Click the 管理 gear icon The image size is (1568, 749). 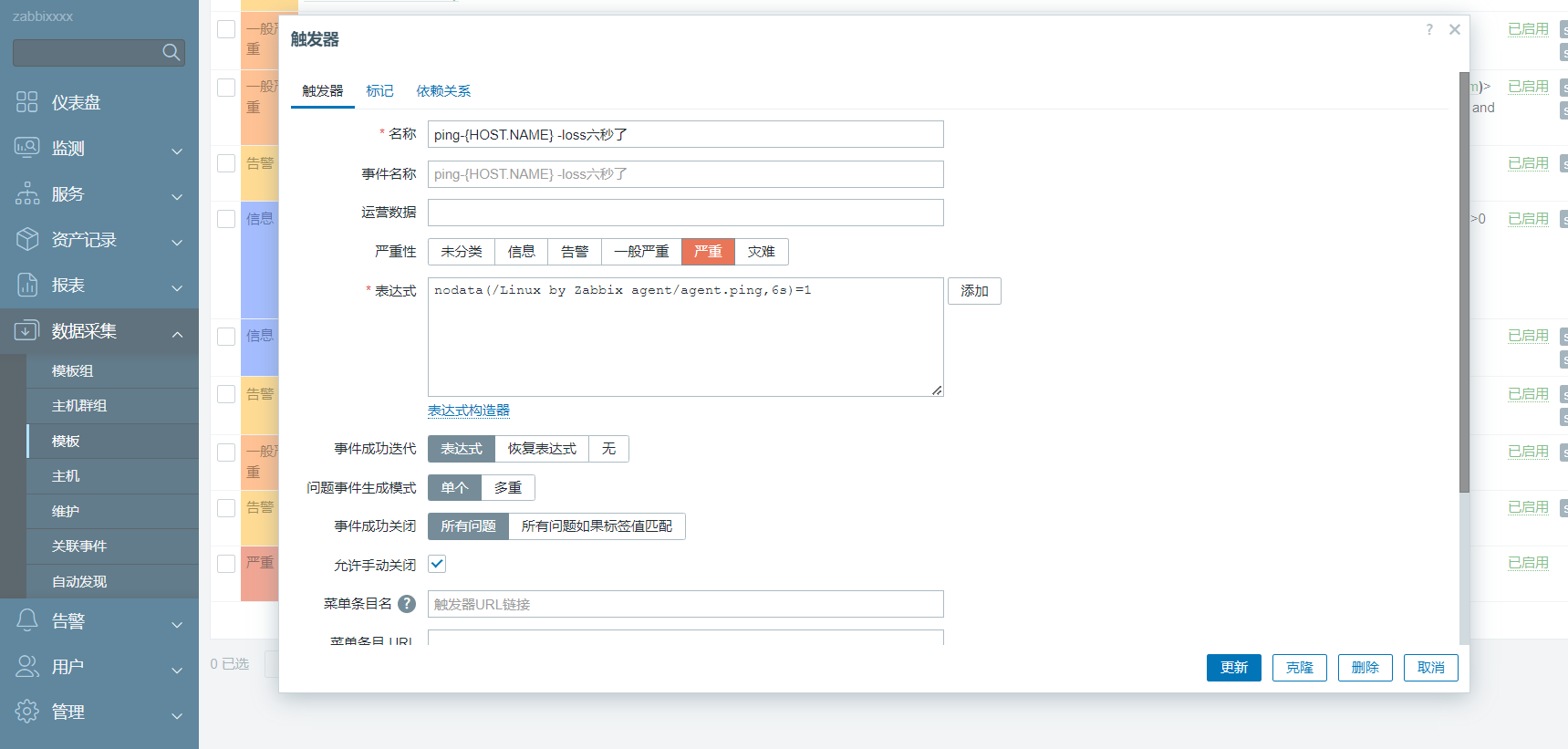click(27, 711)
